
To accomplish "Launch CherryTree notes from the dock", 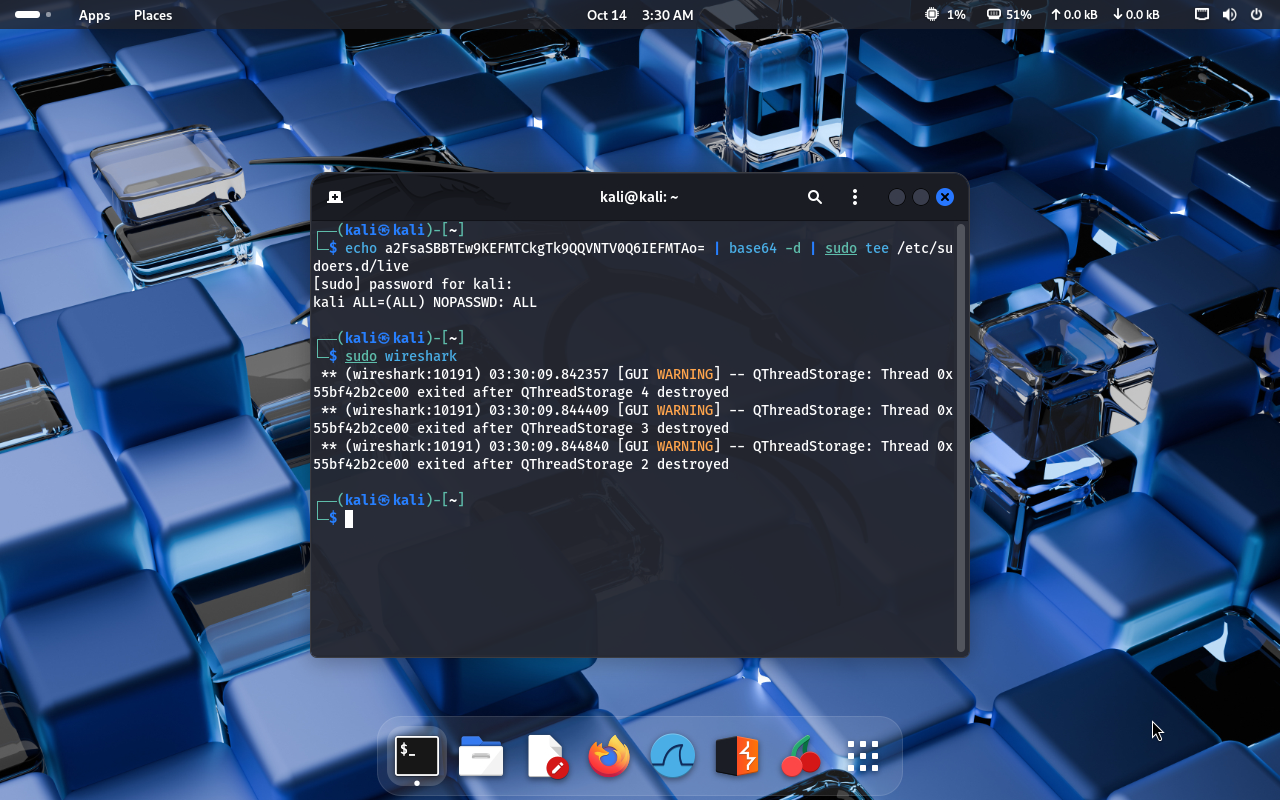I will coord(800,756).
